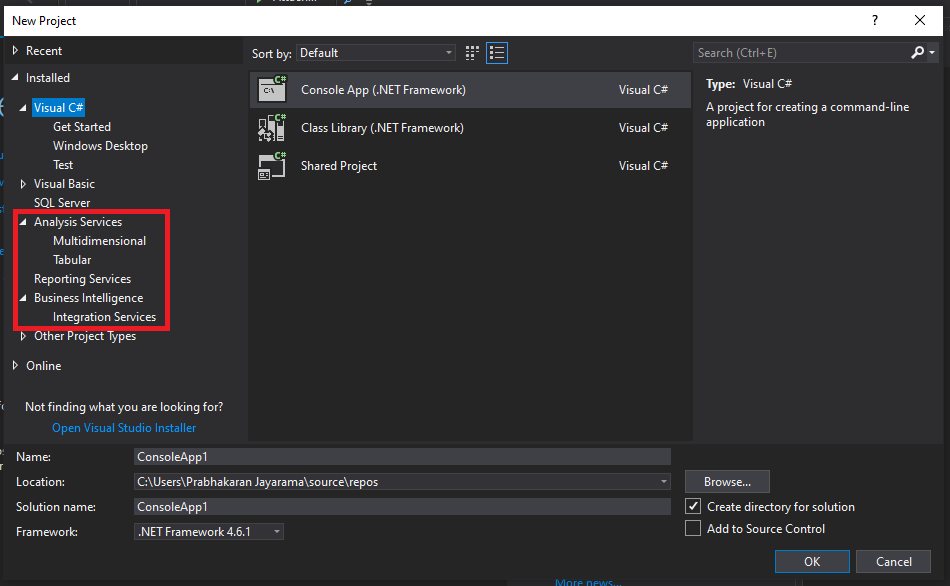Select Business Intelligence in the tree
950x586 pixels.
pos(88,298)
